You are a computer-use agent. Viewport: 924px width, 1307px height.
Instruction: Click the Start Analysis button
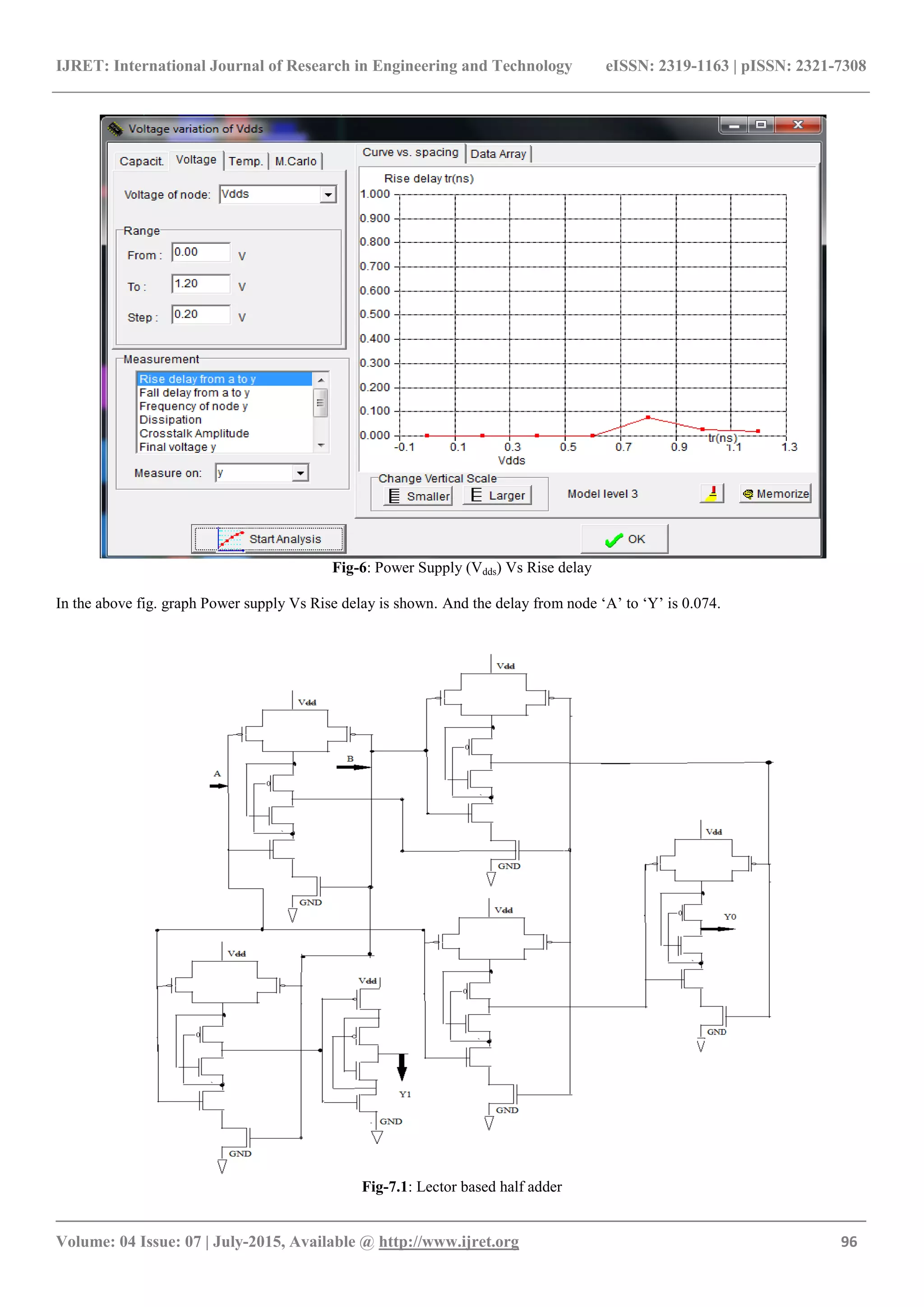[x=268, y=538]
